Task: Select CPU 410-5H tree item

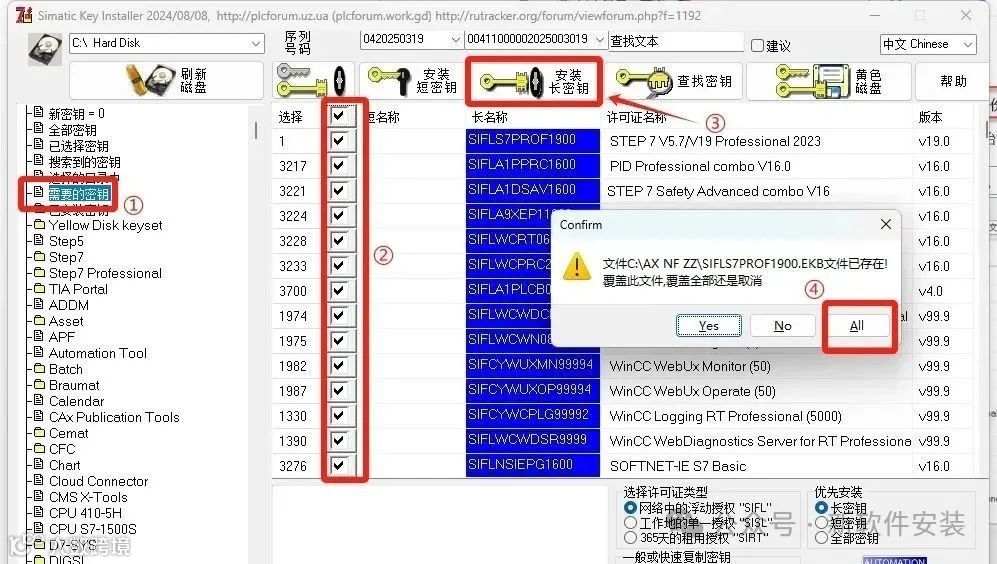Action: [x=85, y=513]
